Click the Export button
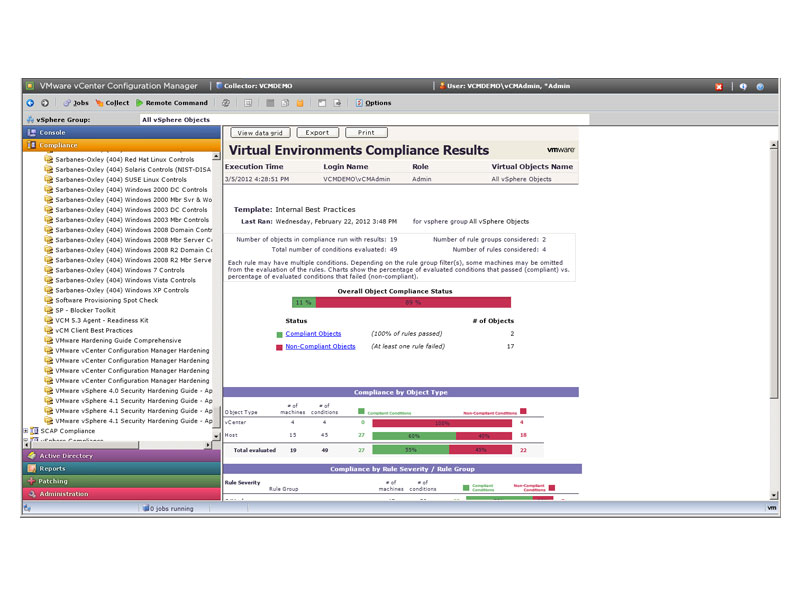The width and height of the screenshot is (800, 600). [x=317, y=133]
